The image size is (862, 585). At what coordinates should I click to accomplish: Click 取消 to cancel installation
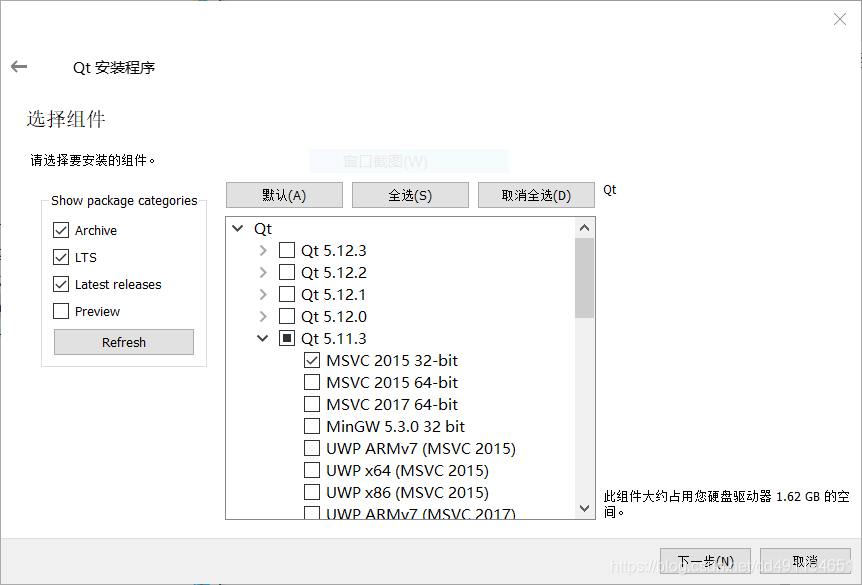click(805, 561)
